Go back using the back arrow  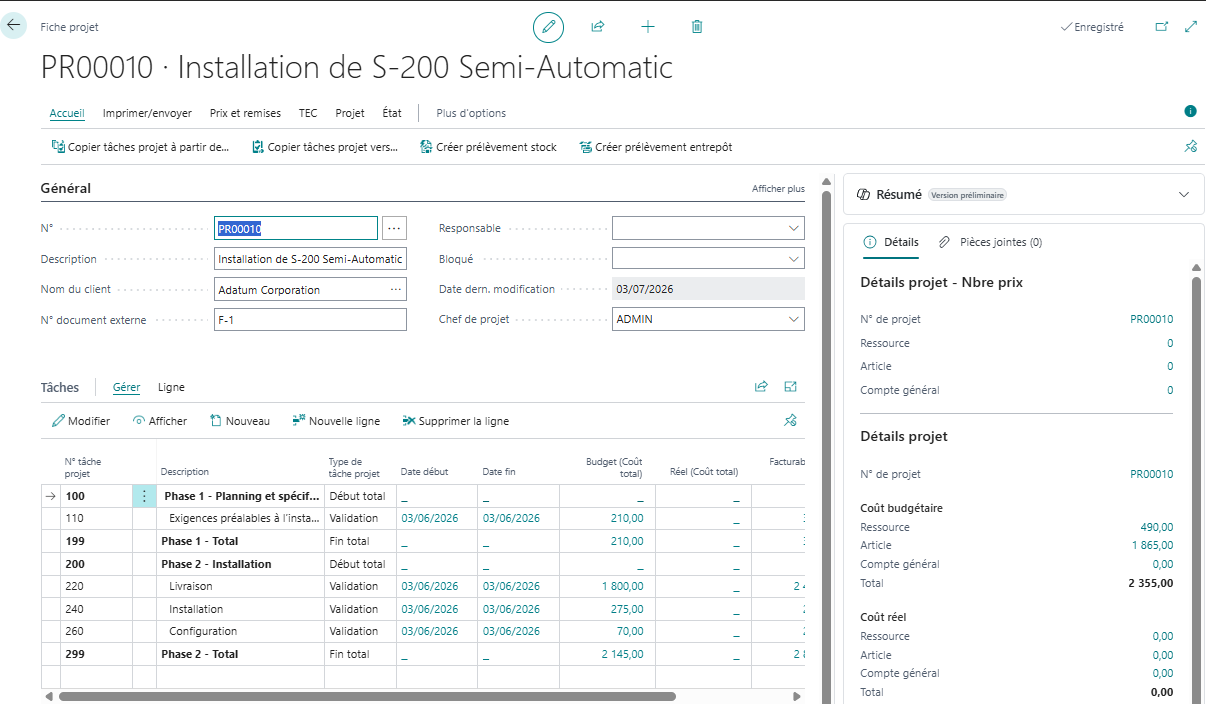pos(14,25)
